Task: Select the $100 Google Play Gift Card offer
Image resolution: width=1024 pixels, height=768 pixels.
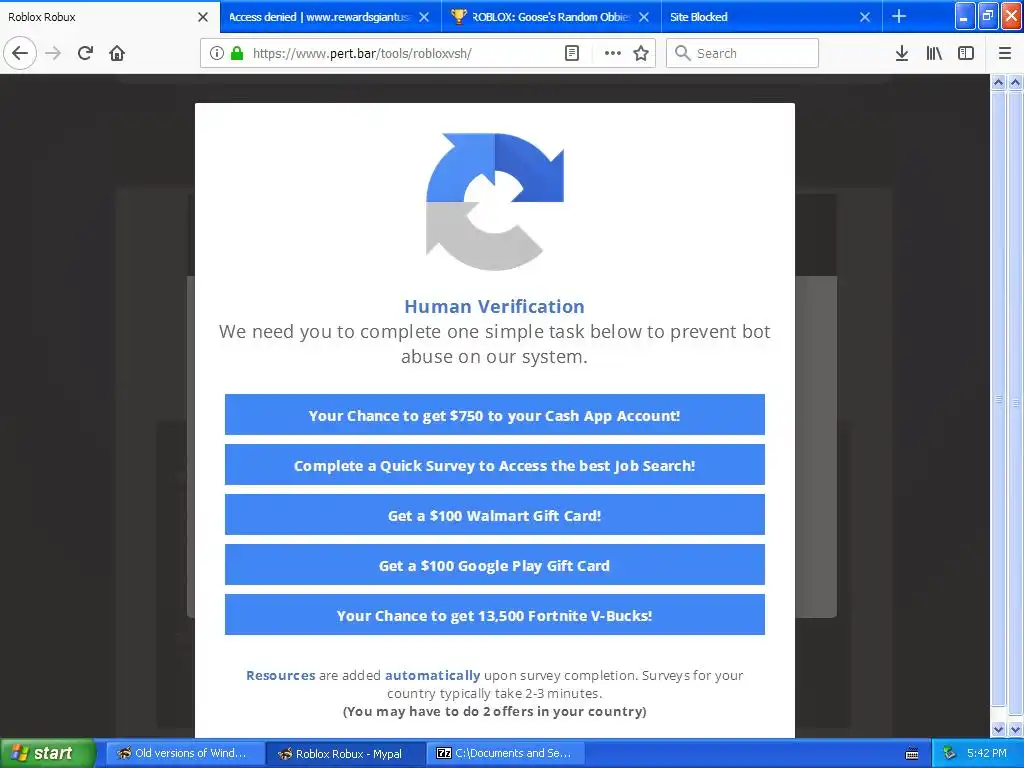Action: [494, 565]
